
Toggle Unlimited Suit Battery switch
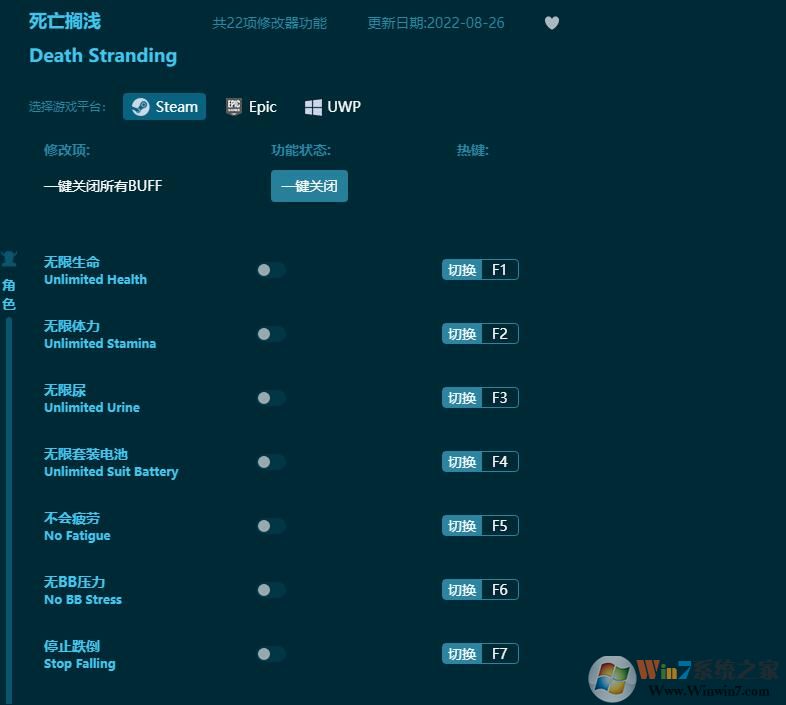click(271, 462)
